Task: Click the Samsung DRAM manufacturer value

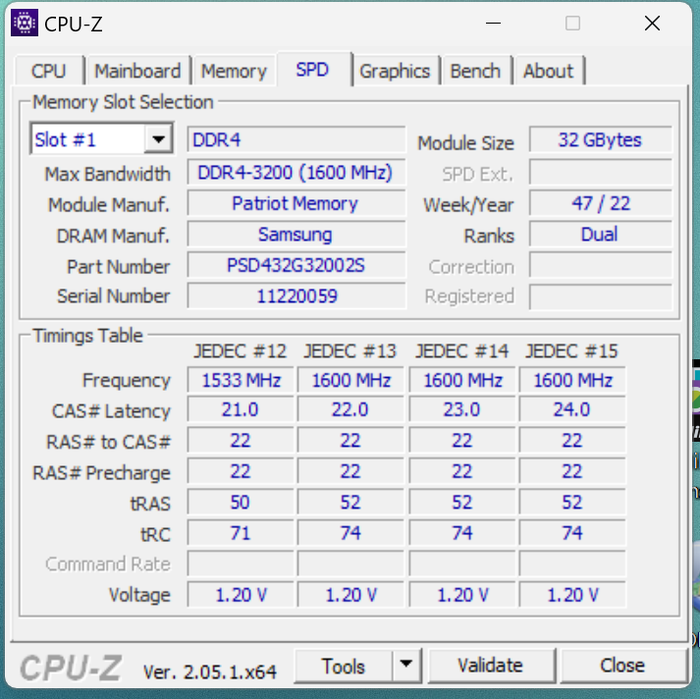Action: tap(296, 234)
